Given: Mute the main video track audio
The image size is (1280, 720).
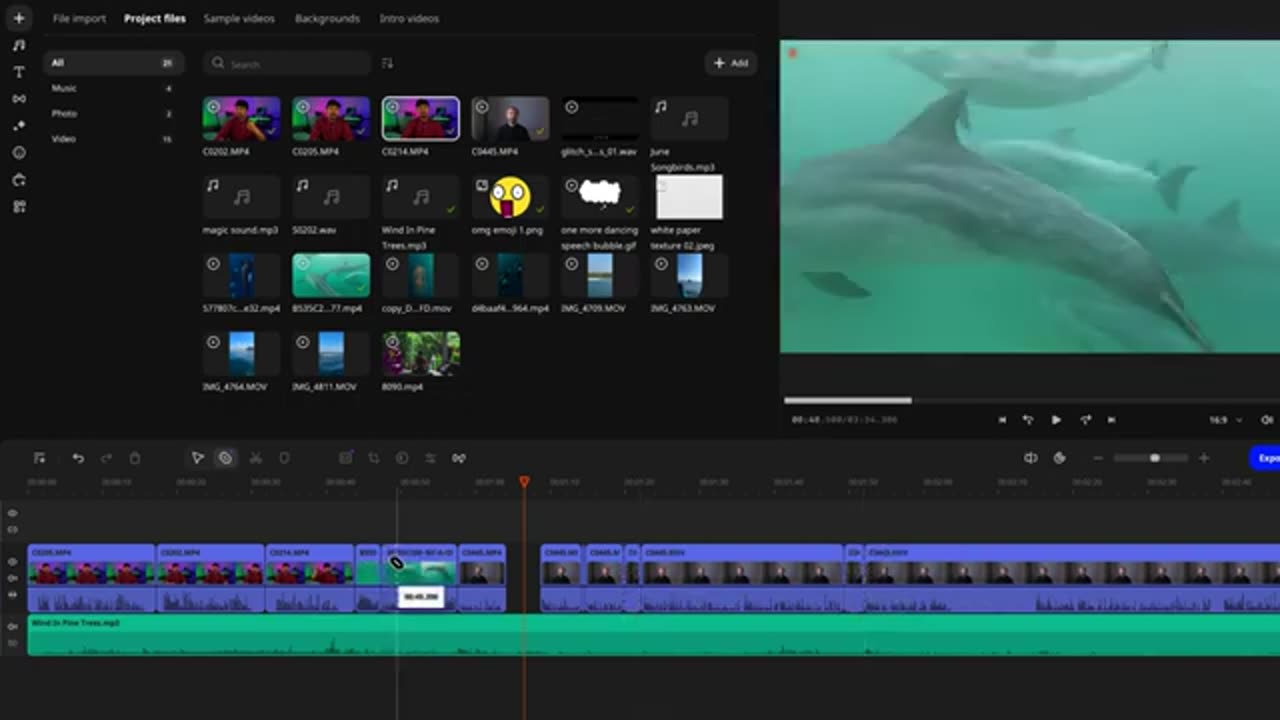Looking at the screenshot, I should pos(13,578).
